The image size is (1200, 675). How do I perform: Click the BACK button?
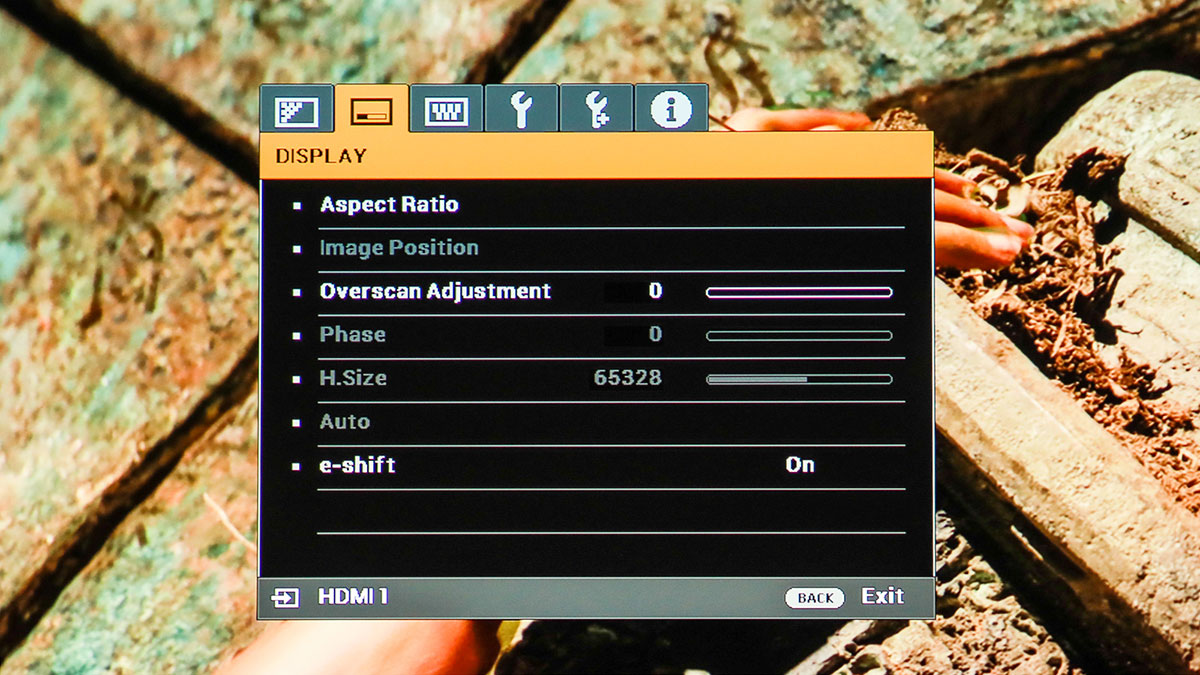[x=815, y=598]
